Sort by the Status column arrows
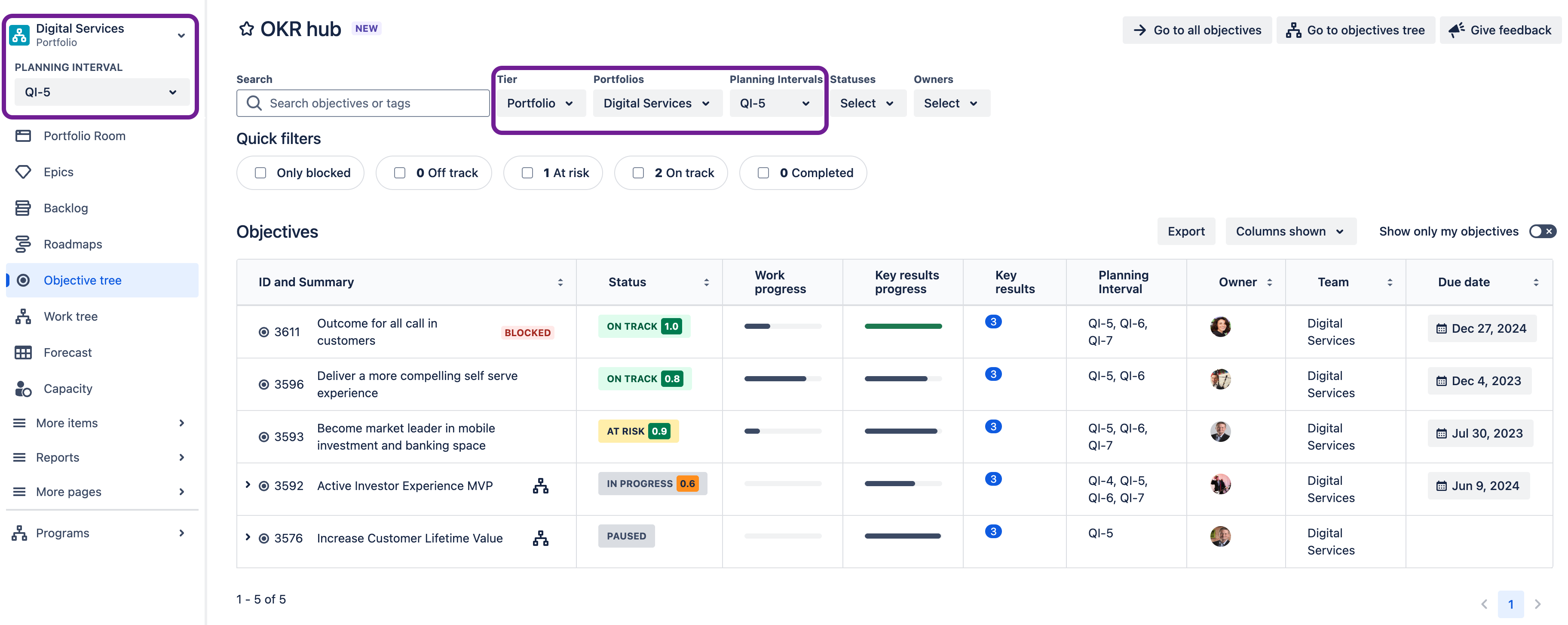This screenshot has width=1568, height=625. pyautogui.click(x=706, y=282)
